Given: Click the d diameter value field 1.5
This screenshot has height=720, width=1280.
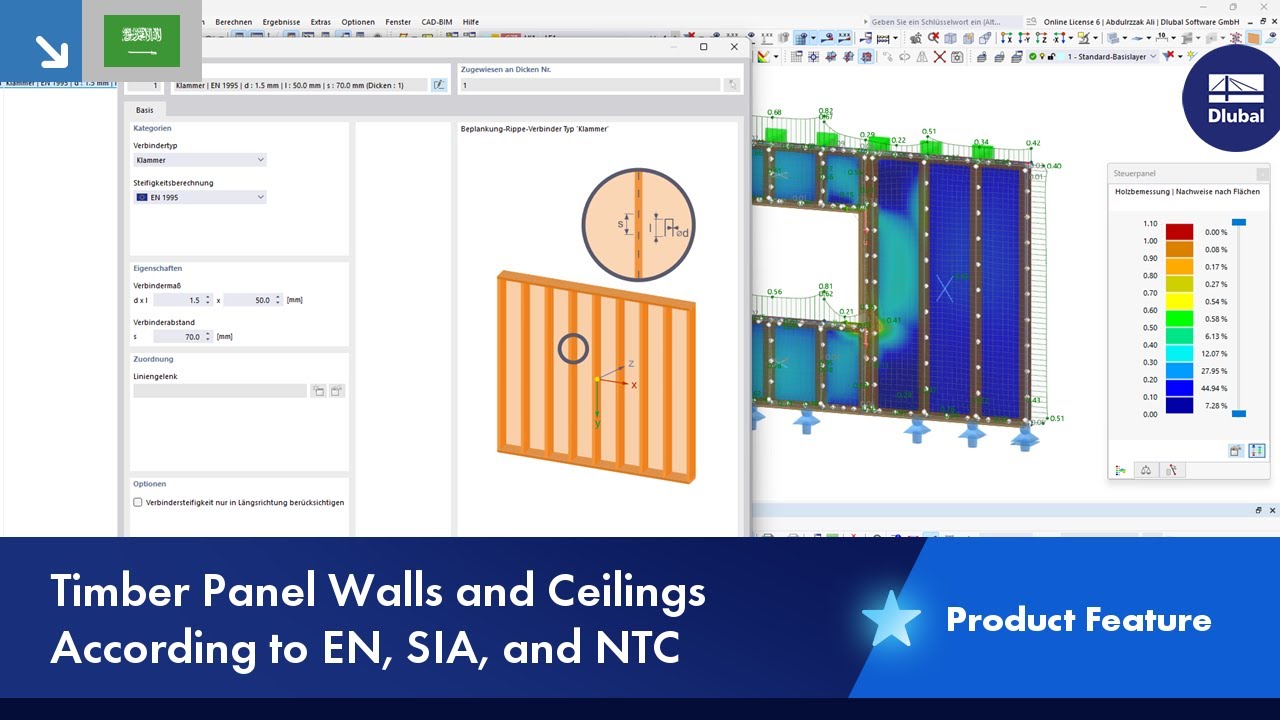Looking at the screenshot, I should tap(178, 300).
